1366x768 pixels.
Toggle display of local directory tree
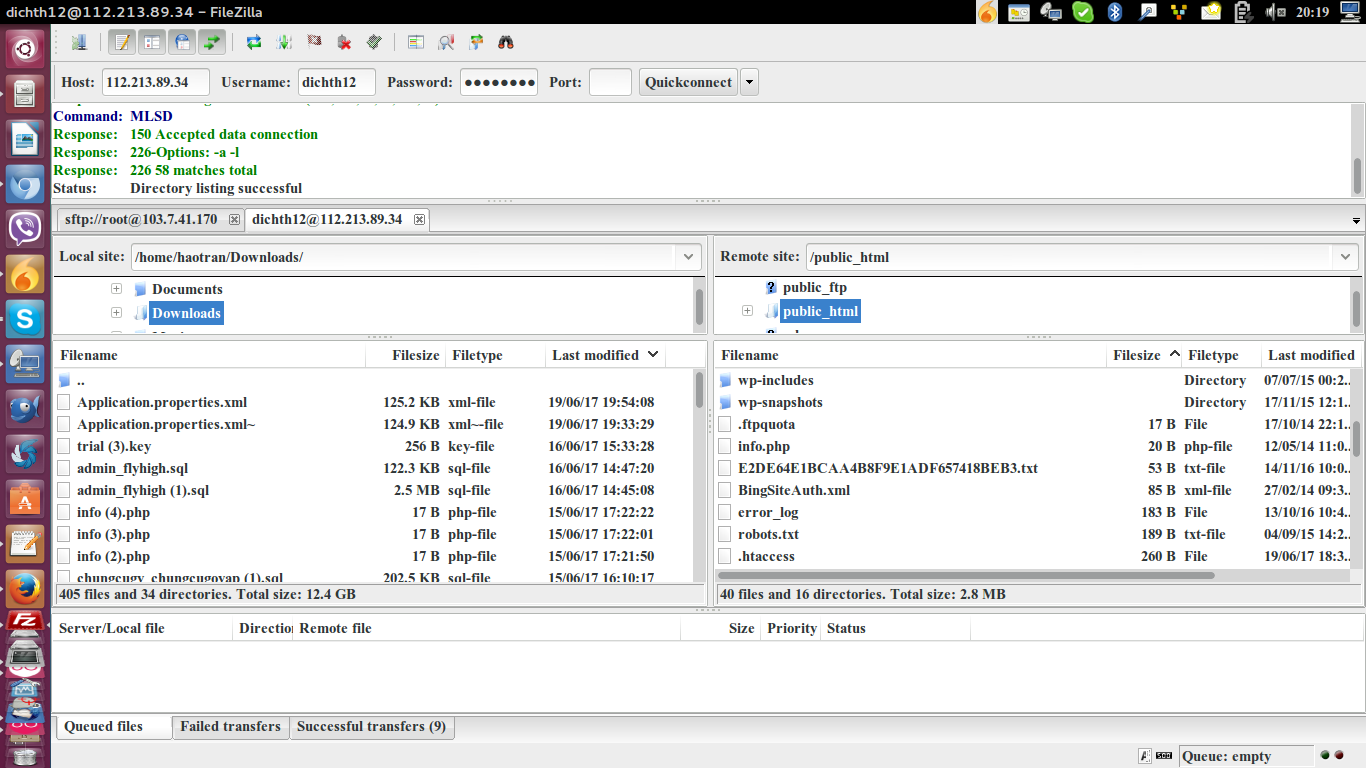(x=152, y=42)
